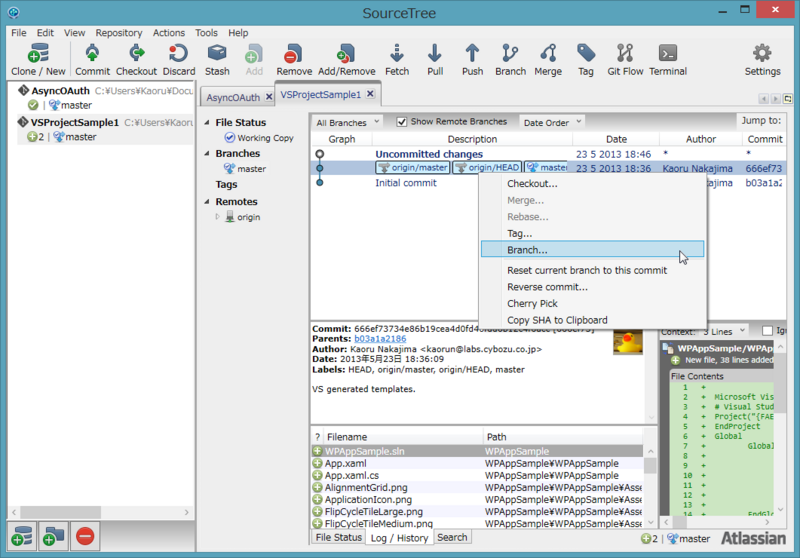Choose Checkout... from context menu
The height and width of the screenshot is (558, 800).
(x=592, y=184)
